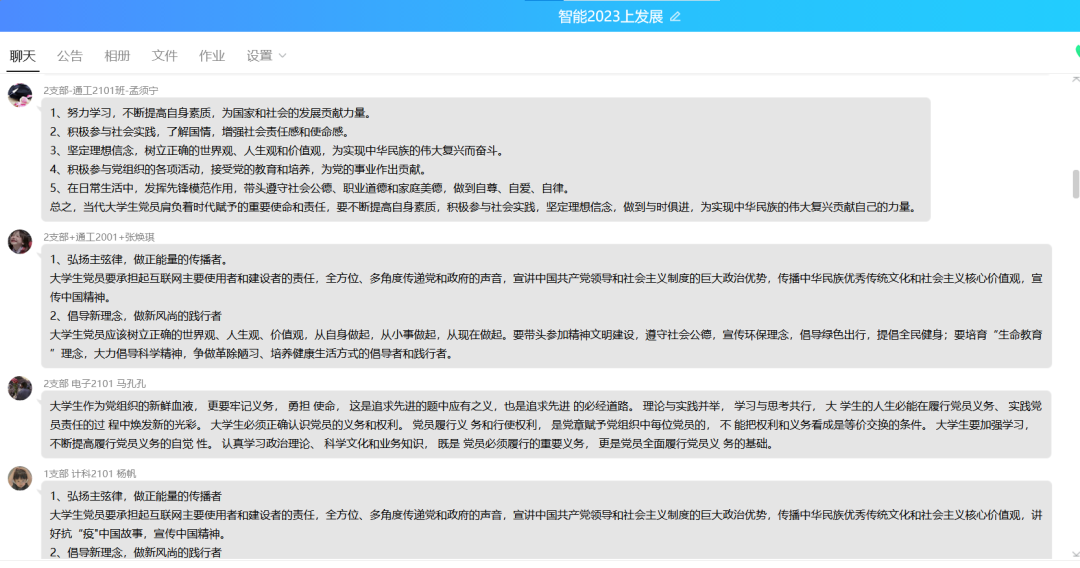Go to the 相册 album tab
The width and height of the screenshot is (1080, 568).
117,56
